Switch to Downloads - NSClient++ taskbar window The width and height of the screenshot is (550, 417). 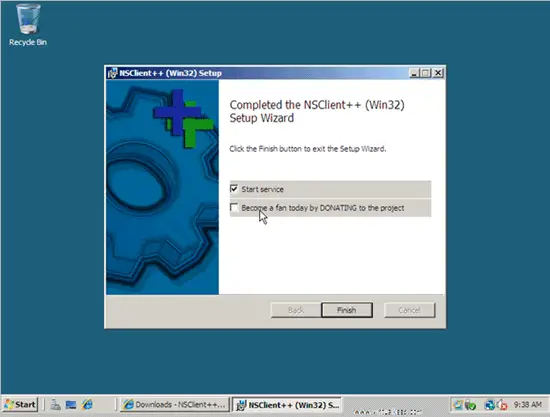point(174,405)
